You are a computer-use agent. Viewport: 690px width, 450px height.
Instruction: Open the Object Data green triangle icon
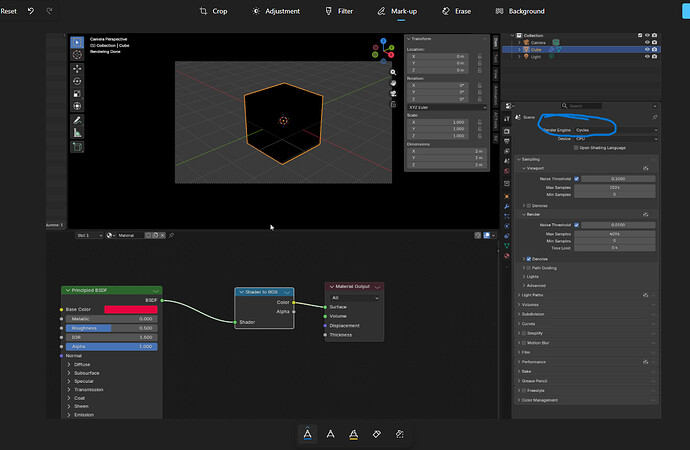pyautogui.click(x=507, y=245)
